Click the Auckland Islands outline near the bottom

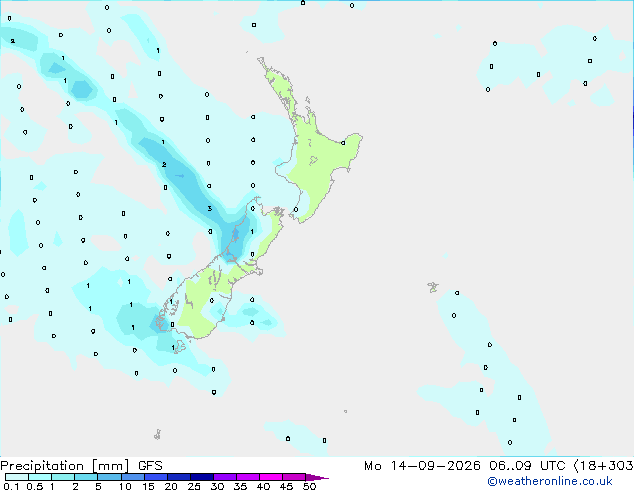click(x=158, y=435)
